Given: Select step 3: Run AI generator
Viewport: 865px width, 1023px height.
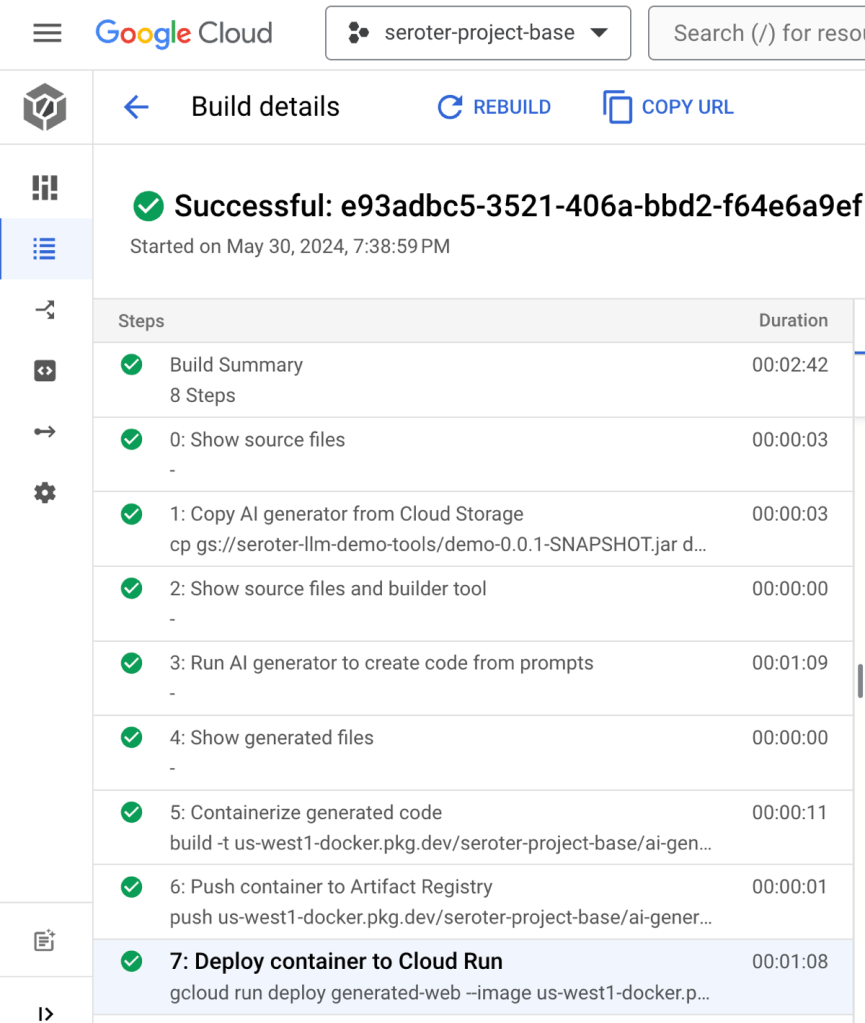Looking at the screenshot, I should (x=472, y=677).
